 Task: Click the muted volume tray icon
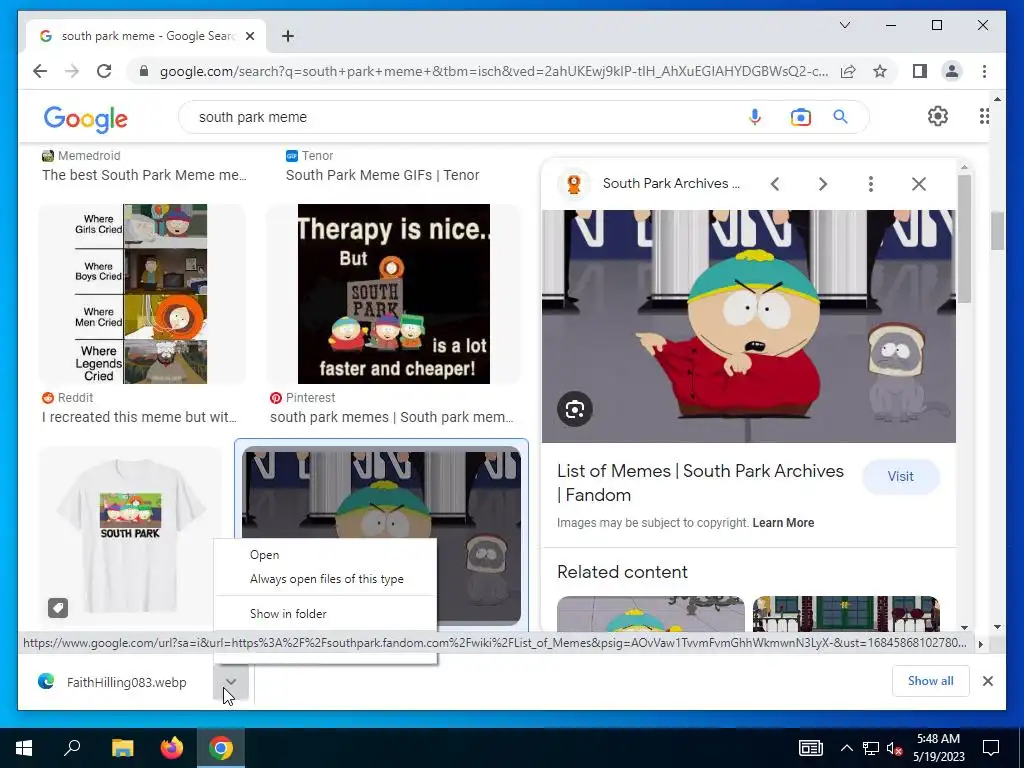click(894, 748)
